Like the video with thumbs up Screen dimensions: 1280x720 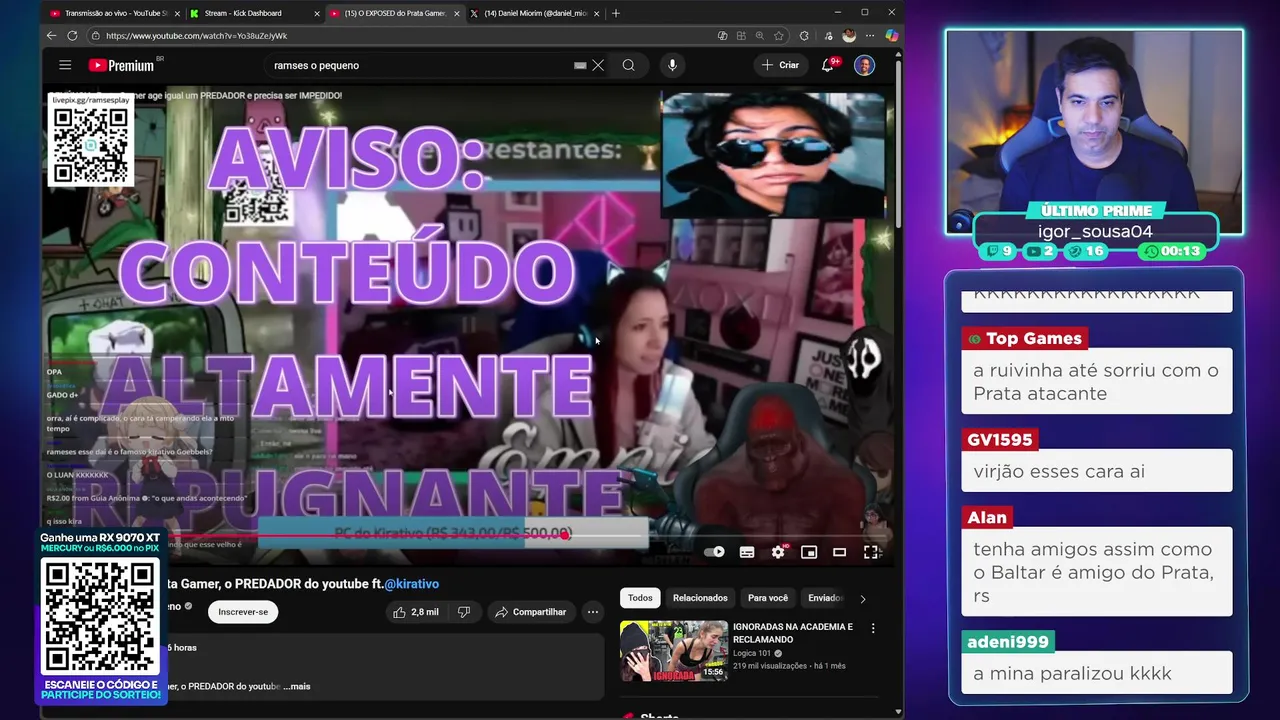point(416,612)
